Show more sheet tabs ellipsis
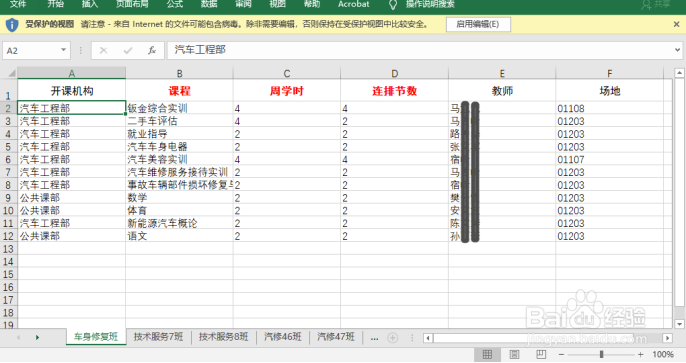Viewport: 686px width, 363px height. click(x=374, y=338)
